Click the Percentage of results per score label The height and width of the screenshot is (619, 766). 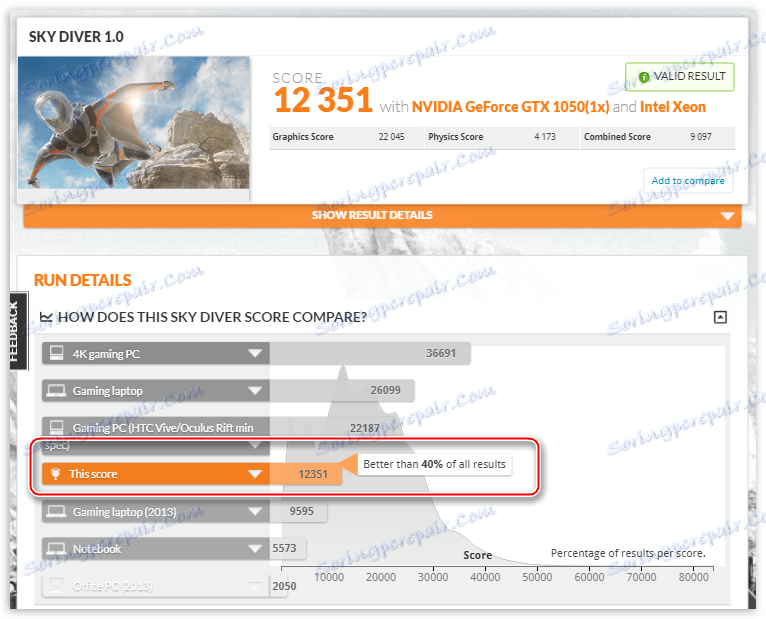tap(628, 553)
